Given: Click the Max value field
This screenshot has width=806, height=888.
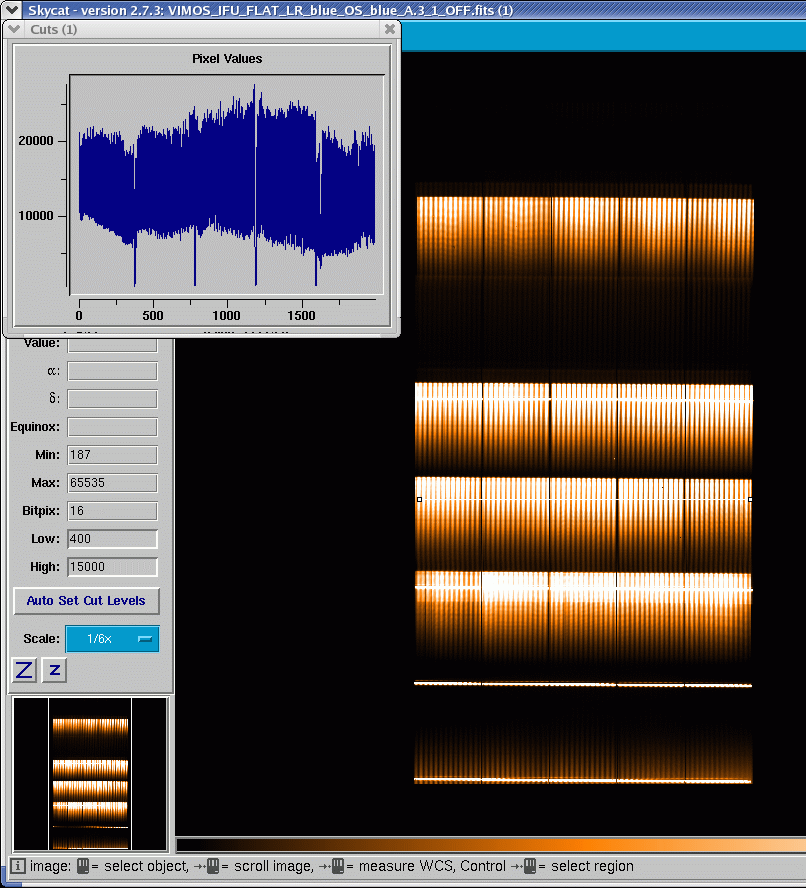Looking at the screenshot, I should coord(112,483).
